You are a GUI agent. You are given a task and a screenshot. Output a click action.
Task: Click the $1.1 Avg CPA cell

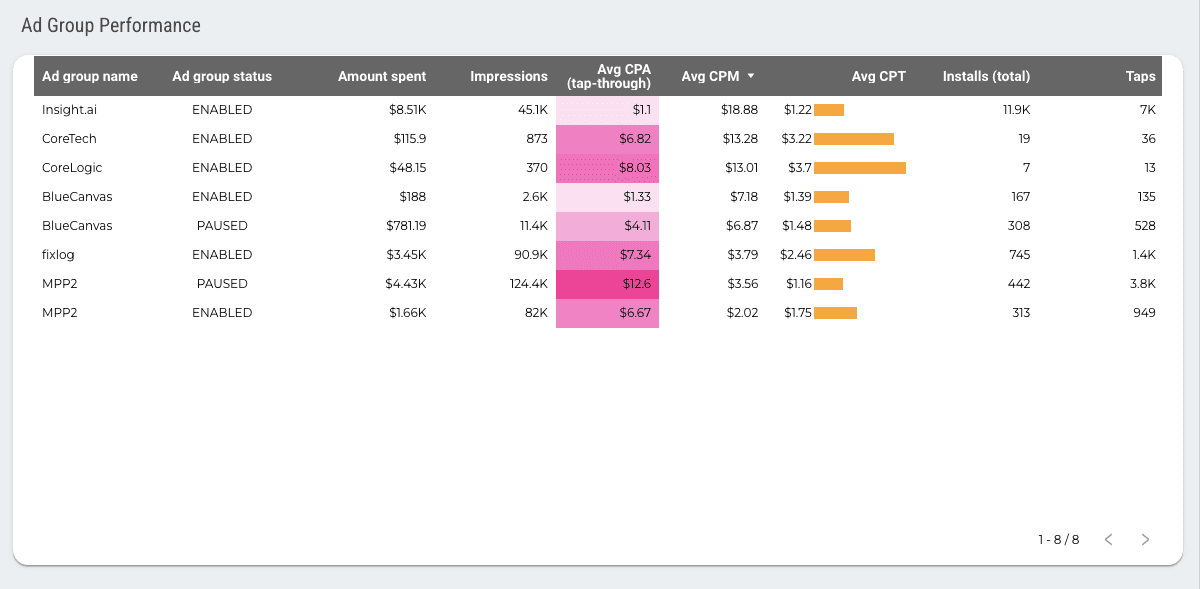[607, 110]
